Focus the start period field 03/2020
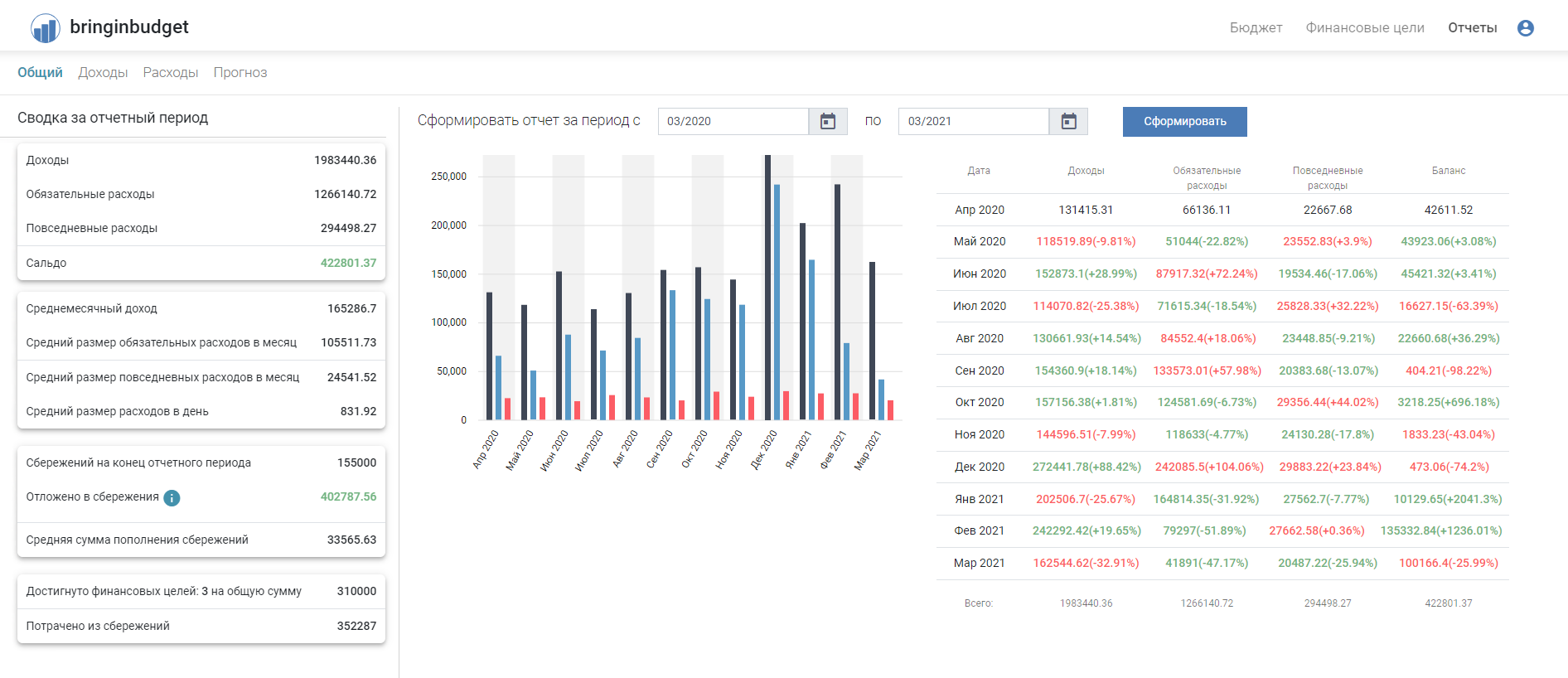This screenshot has width=1568, height=678. pyautogui.click(x=733, y=122)
